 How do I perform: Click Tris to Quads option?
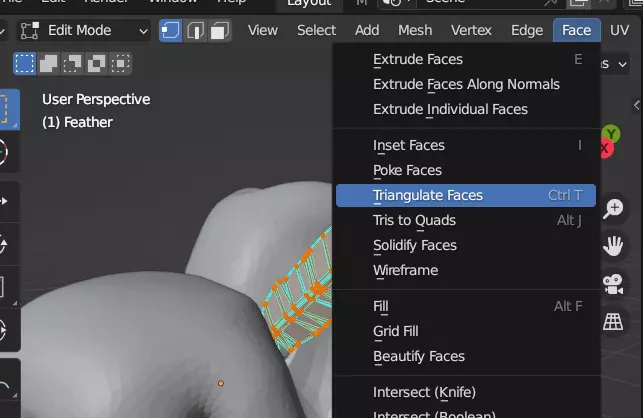[x=414, y=220]
